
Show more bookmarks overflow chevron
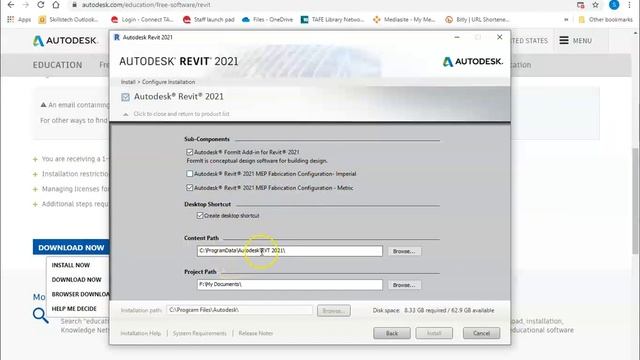tap(566, 20)
